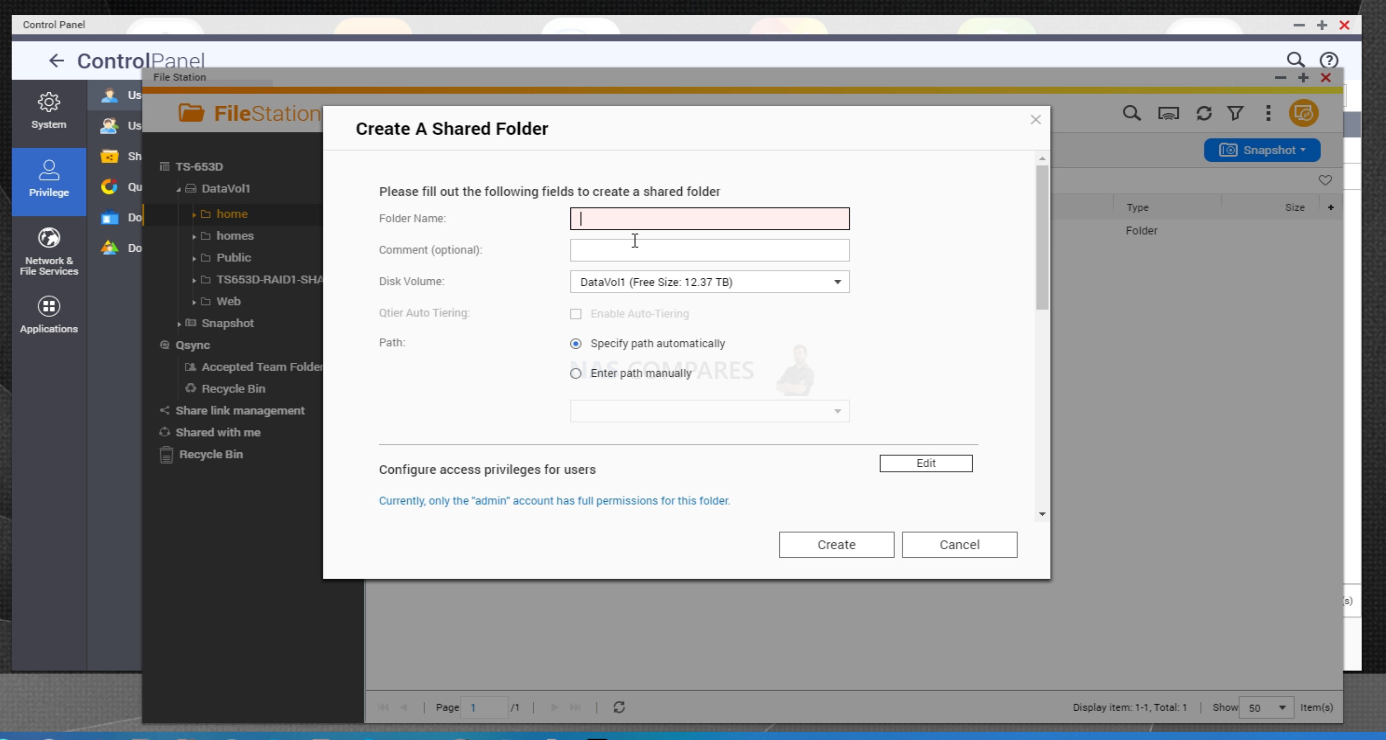Click the Page number field
Viewport: 1386px width, 740px height.
click(x=485, y=707)
